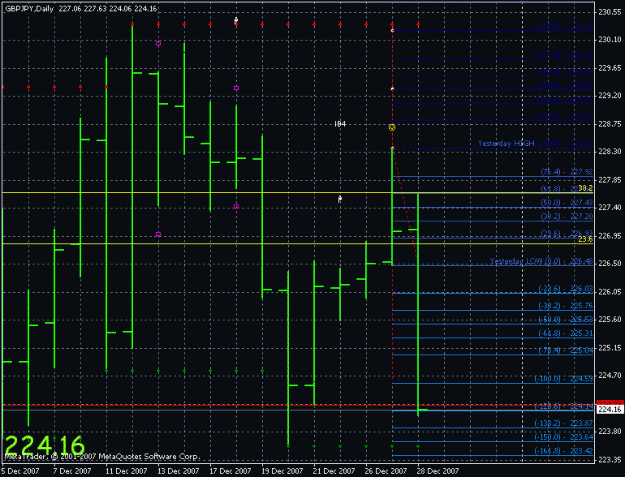The image size is (625, 477).
Task: Click the 19 Dec 2007 date label
Action: [282, 471]
